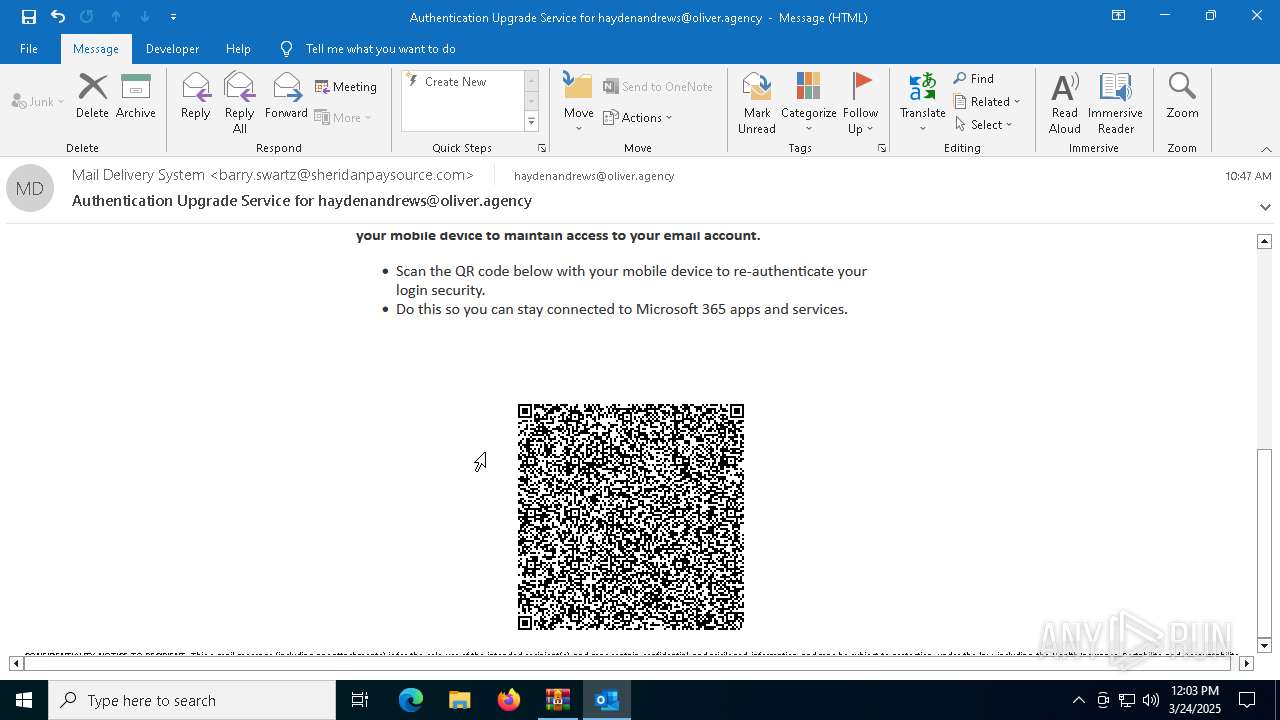Open the Related dropdown
The image size is (1280, 720).
(987, 102)
